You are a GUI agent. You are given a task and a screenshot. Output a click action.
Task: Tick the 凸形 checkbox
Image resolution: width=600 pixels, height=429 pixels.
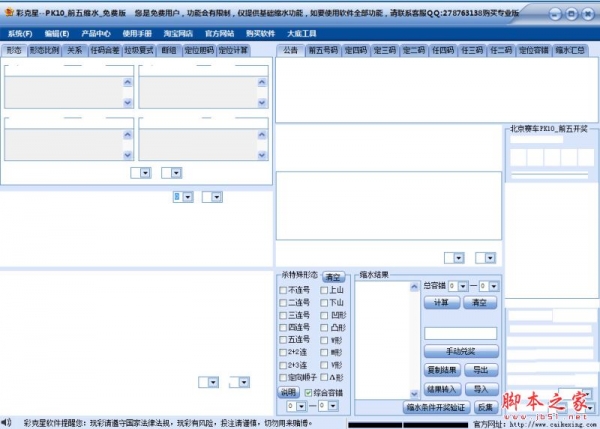click(324, 328)
